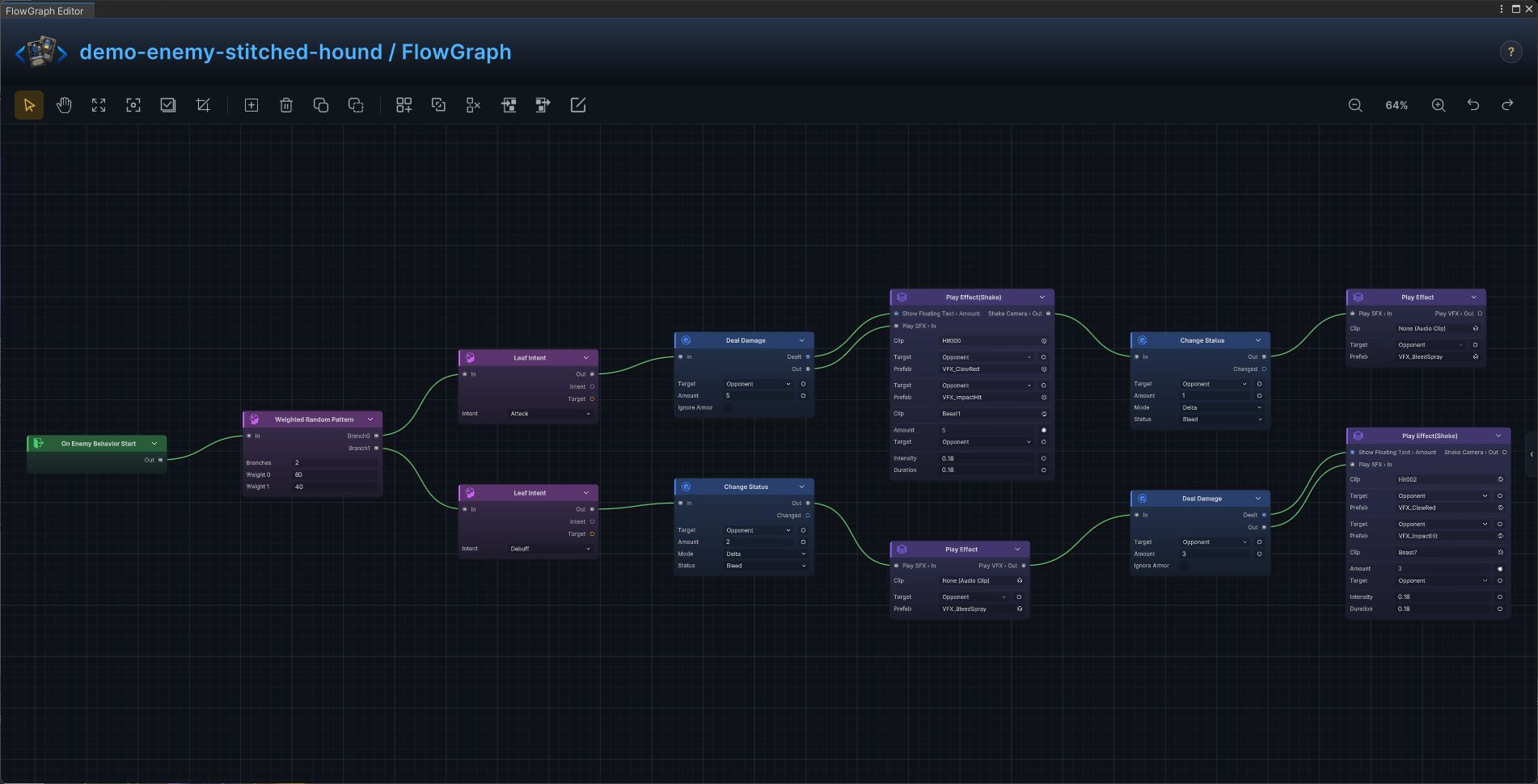Go back using the left angle bracket
The height and width of the screenshot is (784, 1538).
pyautogui.click(x=19, y=54)
